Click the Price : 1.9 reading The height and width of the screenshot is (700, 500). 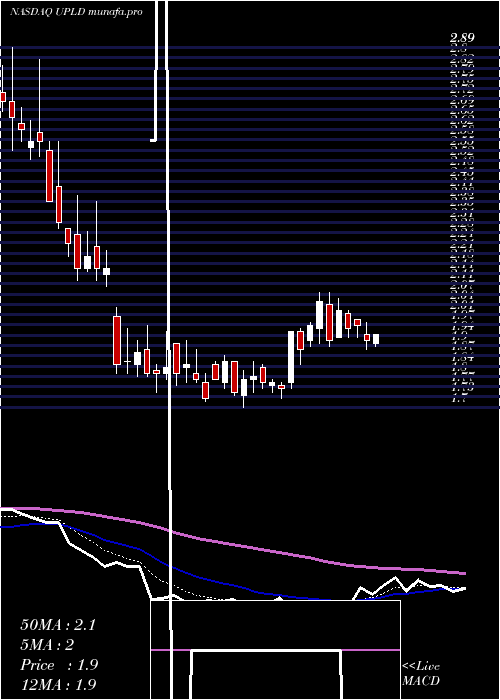tap(59, 665)
